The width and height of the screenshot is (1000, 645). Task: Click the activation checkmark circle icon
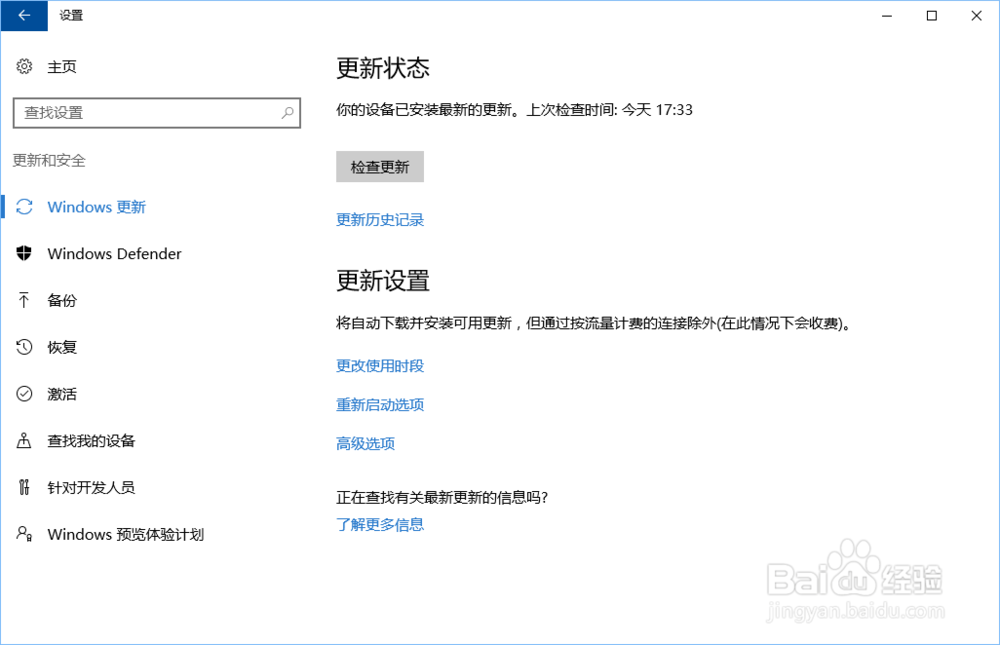24,394
